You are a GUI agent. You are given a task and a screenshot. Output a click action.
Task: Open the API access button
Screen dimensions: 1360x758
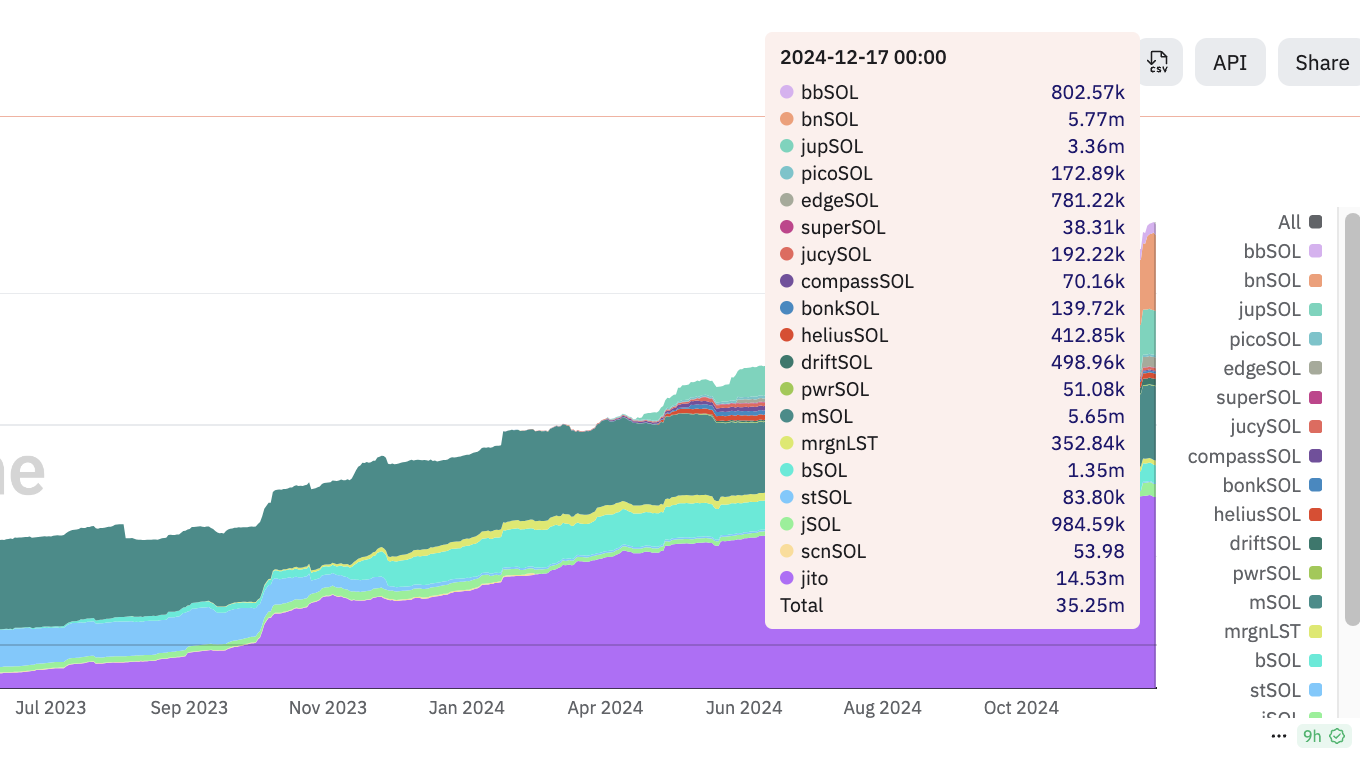coord(1229,62)
